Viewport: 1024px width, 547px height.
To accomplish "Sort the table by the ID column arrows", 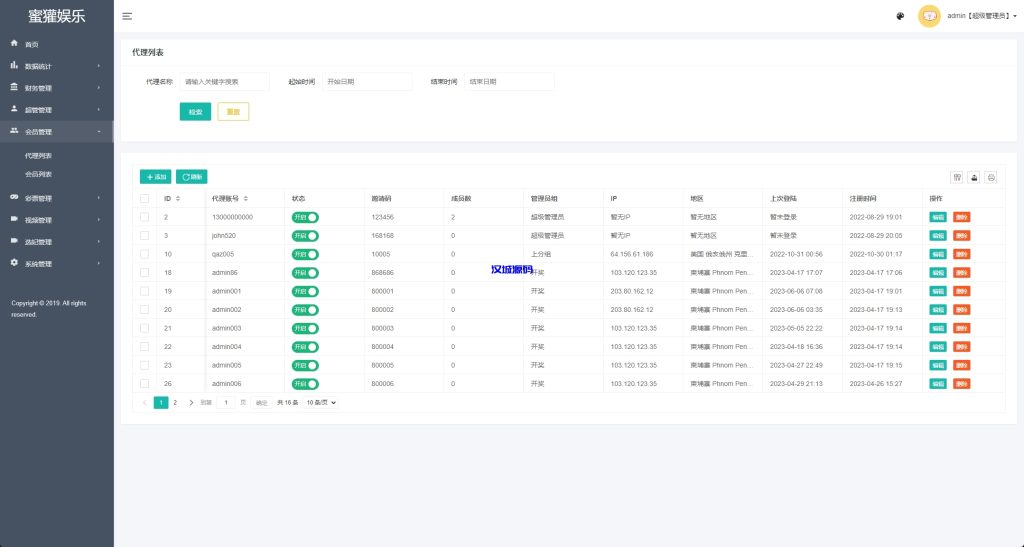I will 178,199.
